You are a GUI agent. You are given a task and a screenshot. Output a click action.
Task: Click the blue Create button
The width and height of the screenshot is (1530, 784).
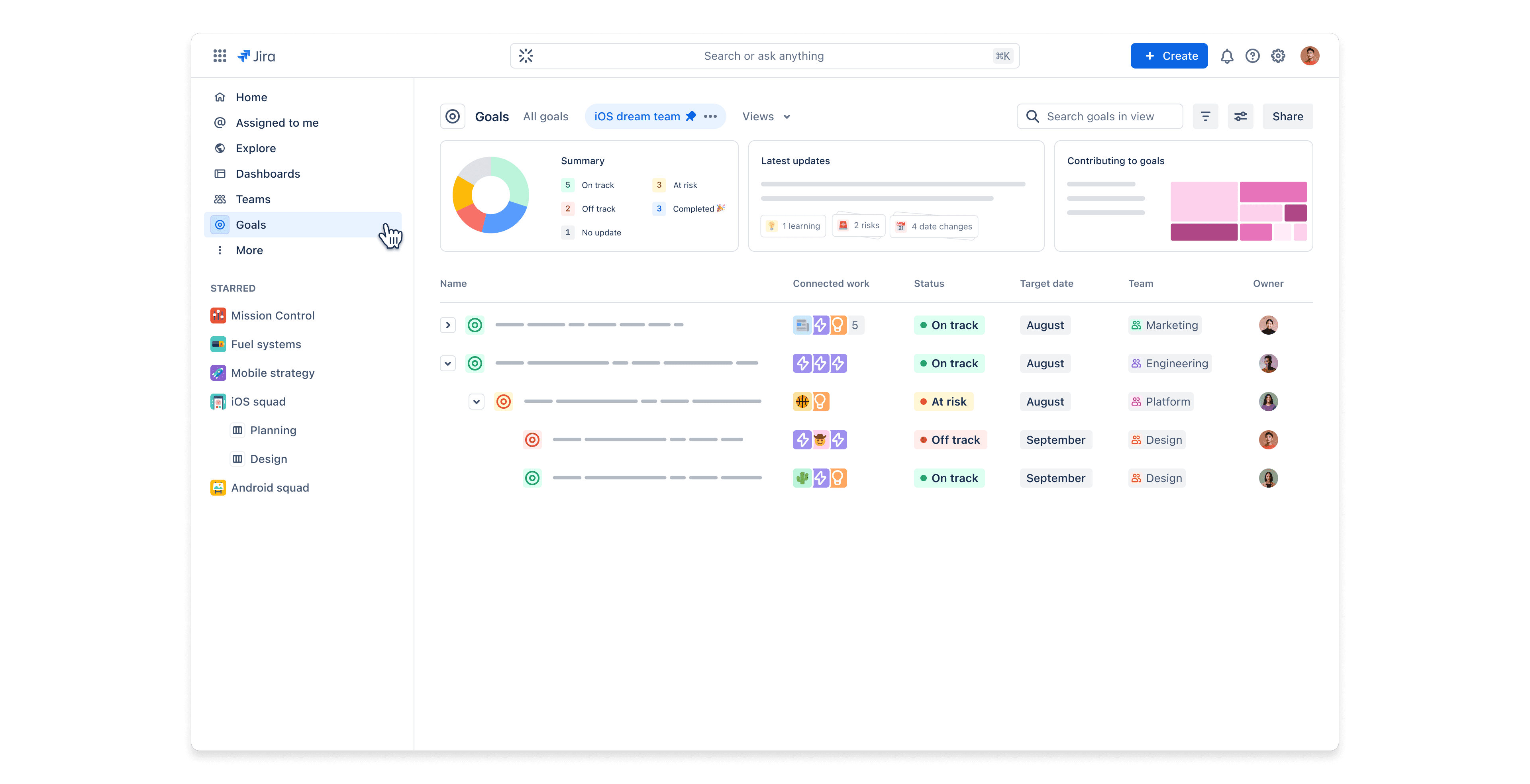coord(1169,56)
